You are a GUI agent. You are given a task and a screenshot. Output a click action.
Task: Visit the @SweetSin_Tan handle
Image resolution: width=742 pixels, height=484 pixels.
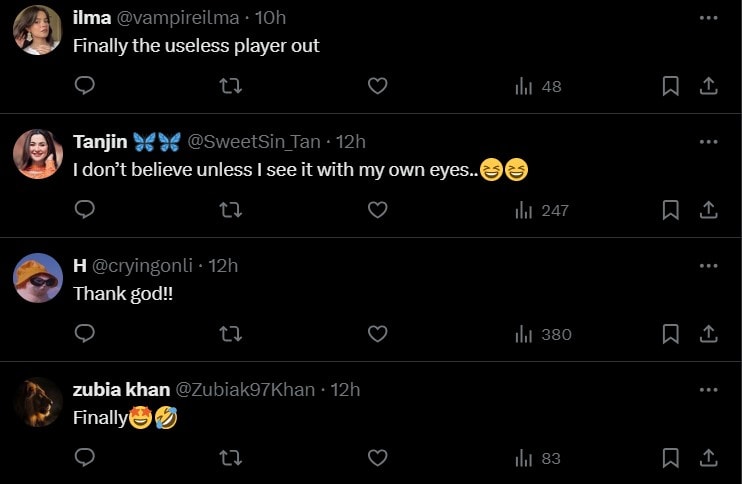[253, 142]
